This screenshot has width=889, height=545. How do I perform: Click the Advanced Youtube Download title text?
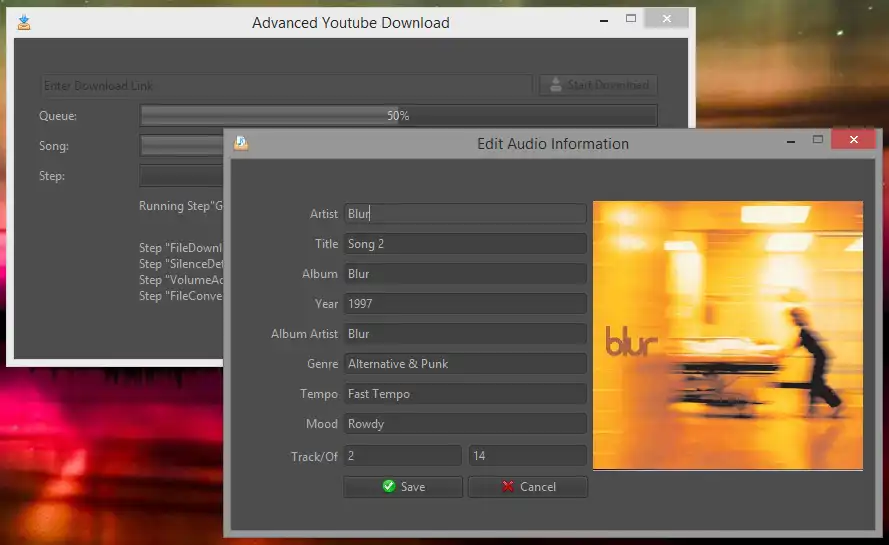(x=351, y=23)
